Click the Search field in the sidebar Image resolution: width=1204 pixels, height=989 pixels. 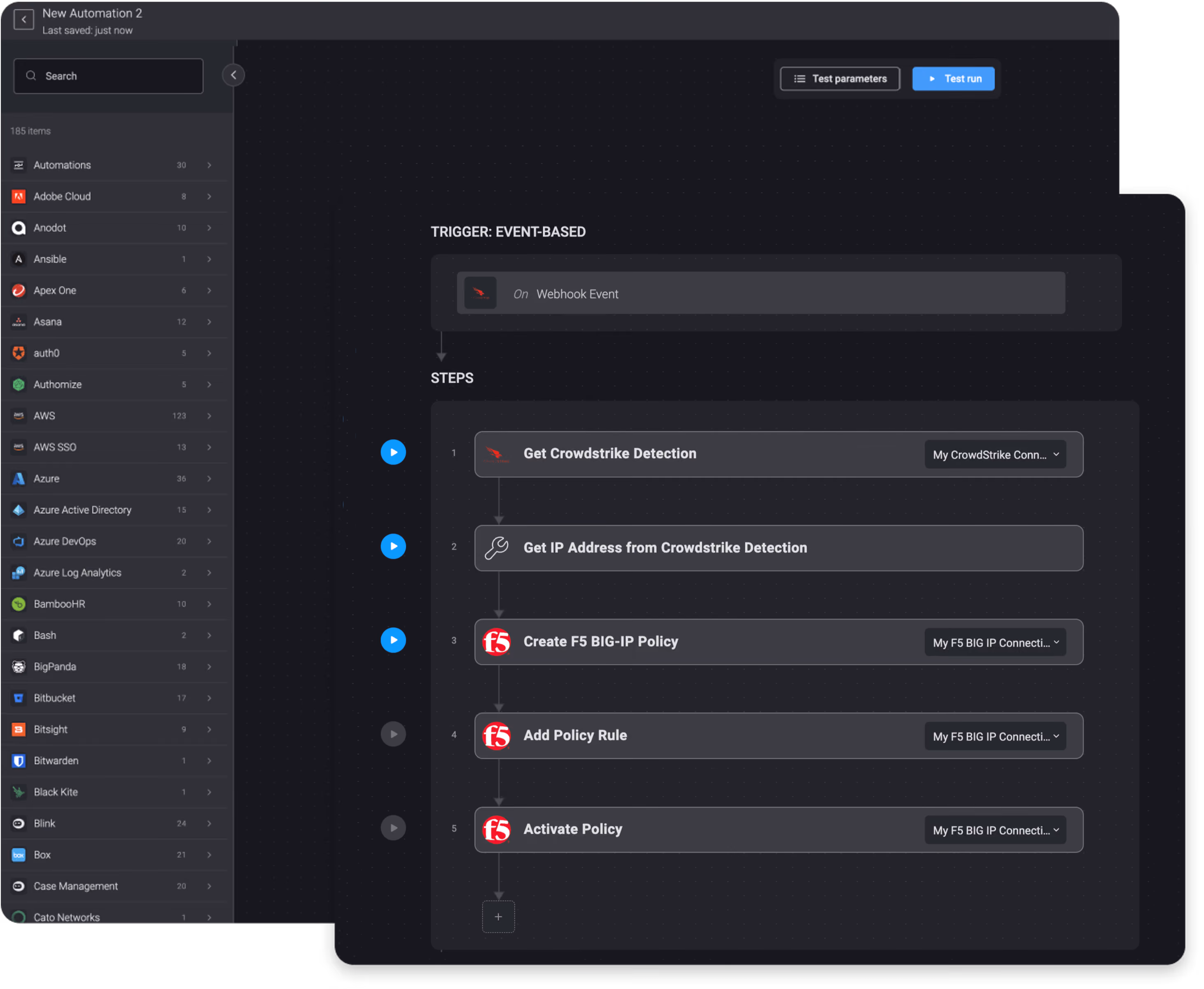[x=108, y=76]
